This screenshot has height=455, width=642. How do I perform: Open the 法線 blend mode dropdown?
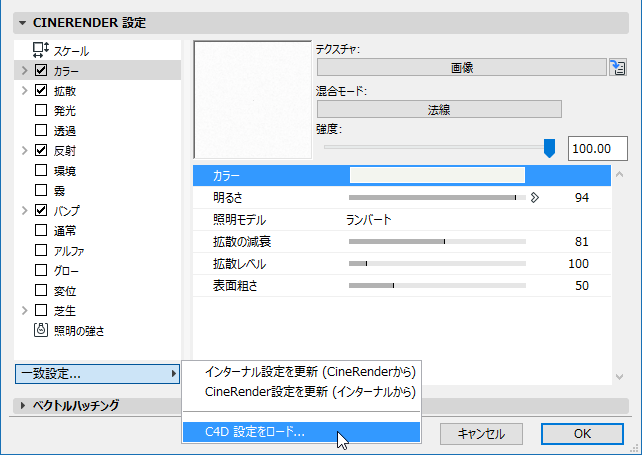439,109
